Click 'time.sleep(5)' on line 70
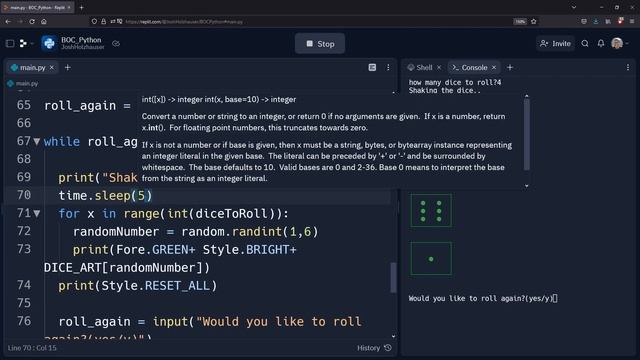This screenshot has width=640, height=360. (x=105, y=196)
